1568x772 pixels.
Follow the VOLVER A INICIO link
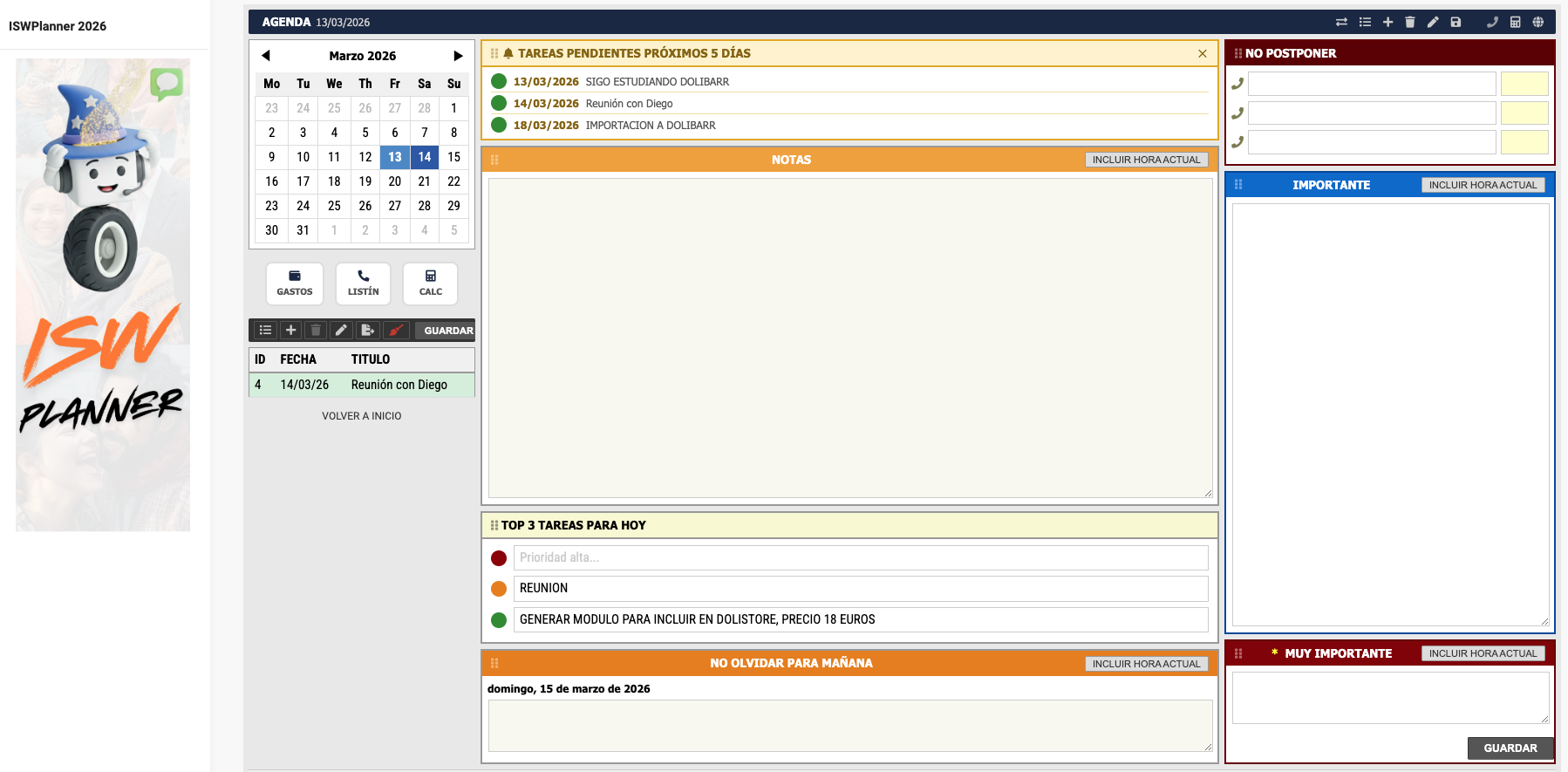[362, 416]
